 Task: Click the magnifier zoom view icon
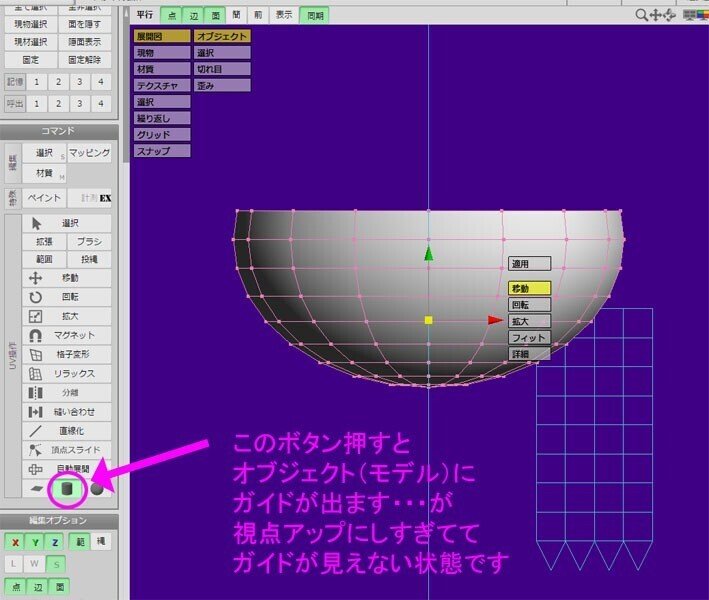click(x=641, y=15)
